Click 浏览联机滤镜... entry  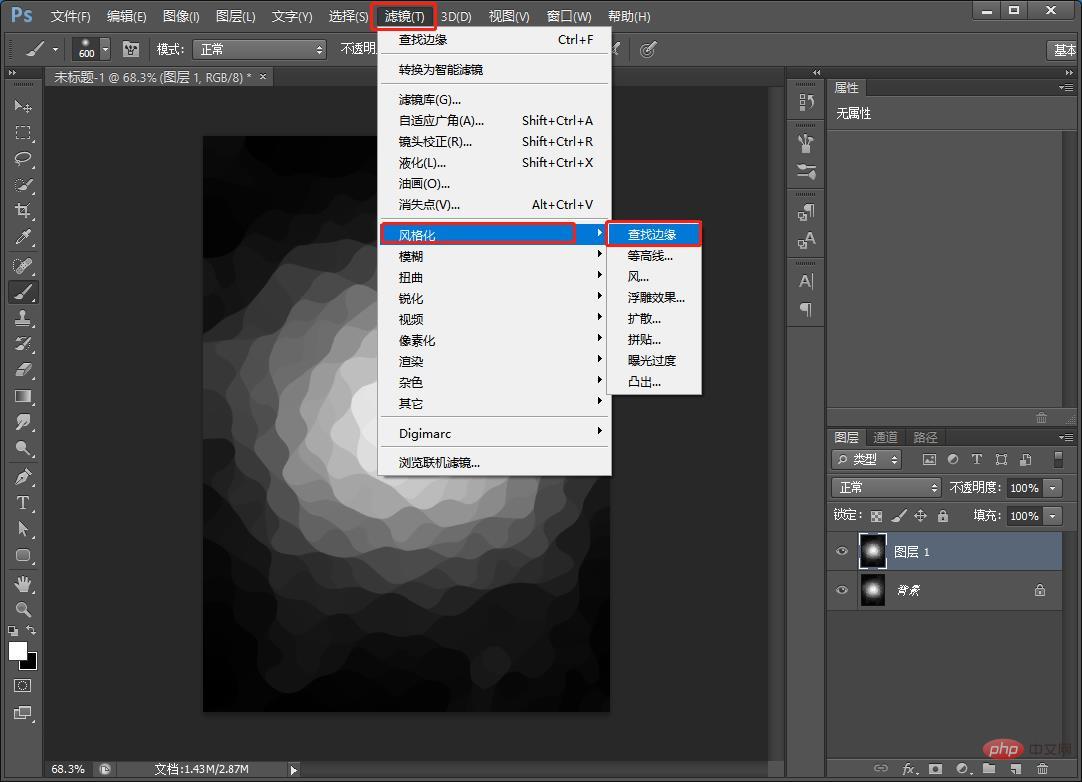tap(494, 462)
